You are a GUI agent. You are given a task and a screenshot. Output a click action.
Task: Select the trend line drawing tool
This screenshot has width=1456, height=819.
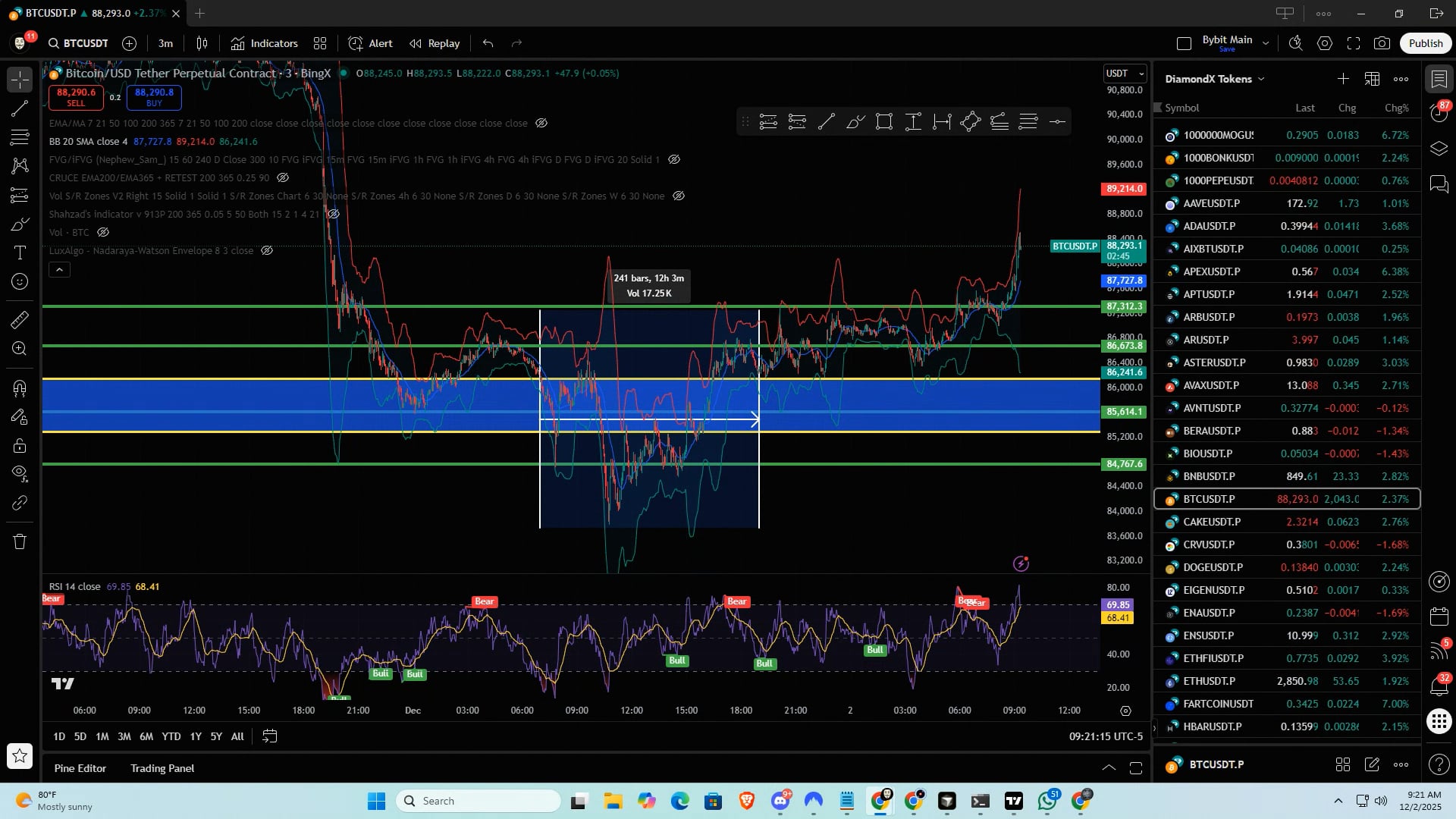[20, 108]
